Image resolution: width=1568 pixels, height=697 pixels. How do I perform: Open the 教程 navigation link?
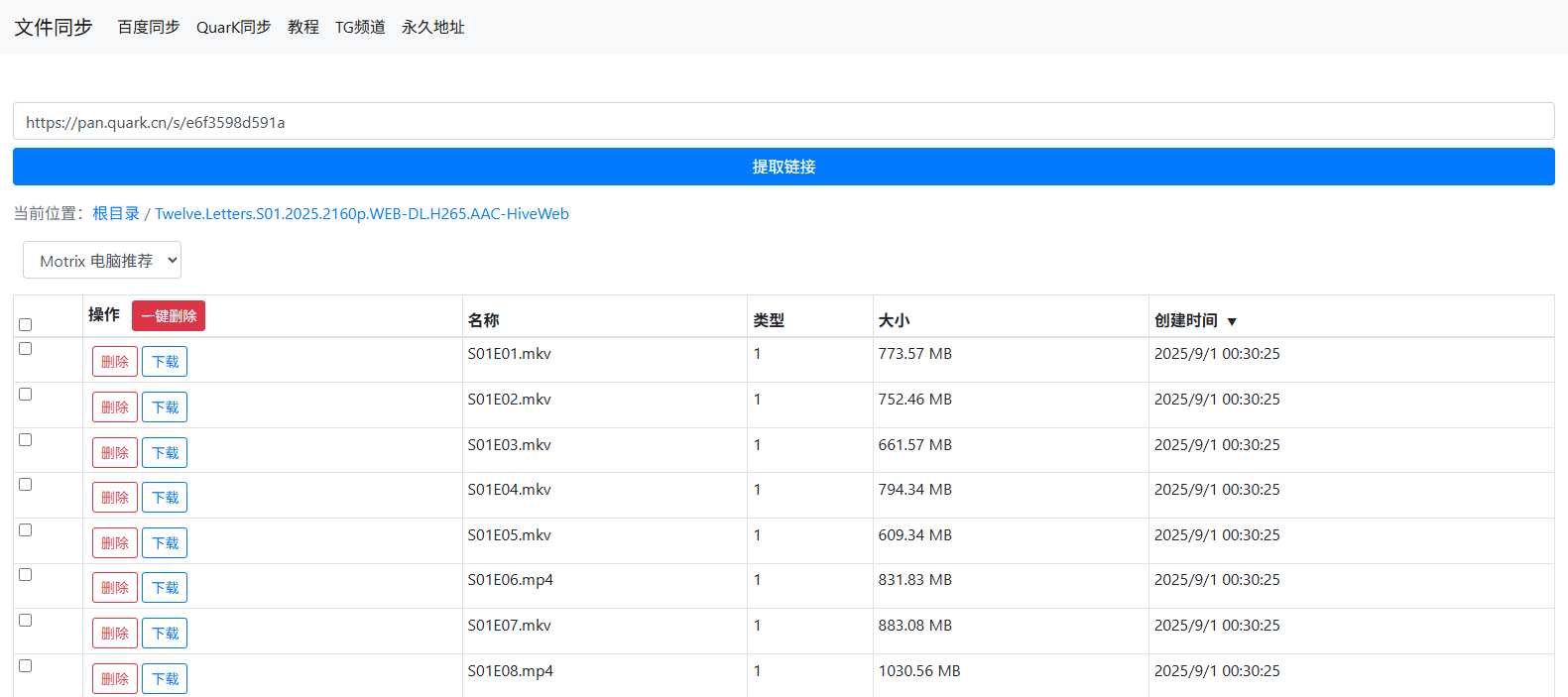[x=303, y=27]
